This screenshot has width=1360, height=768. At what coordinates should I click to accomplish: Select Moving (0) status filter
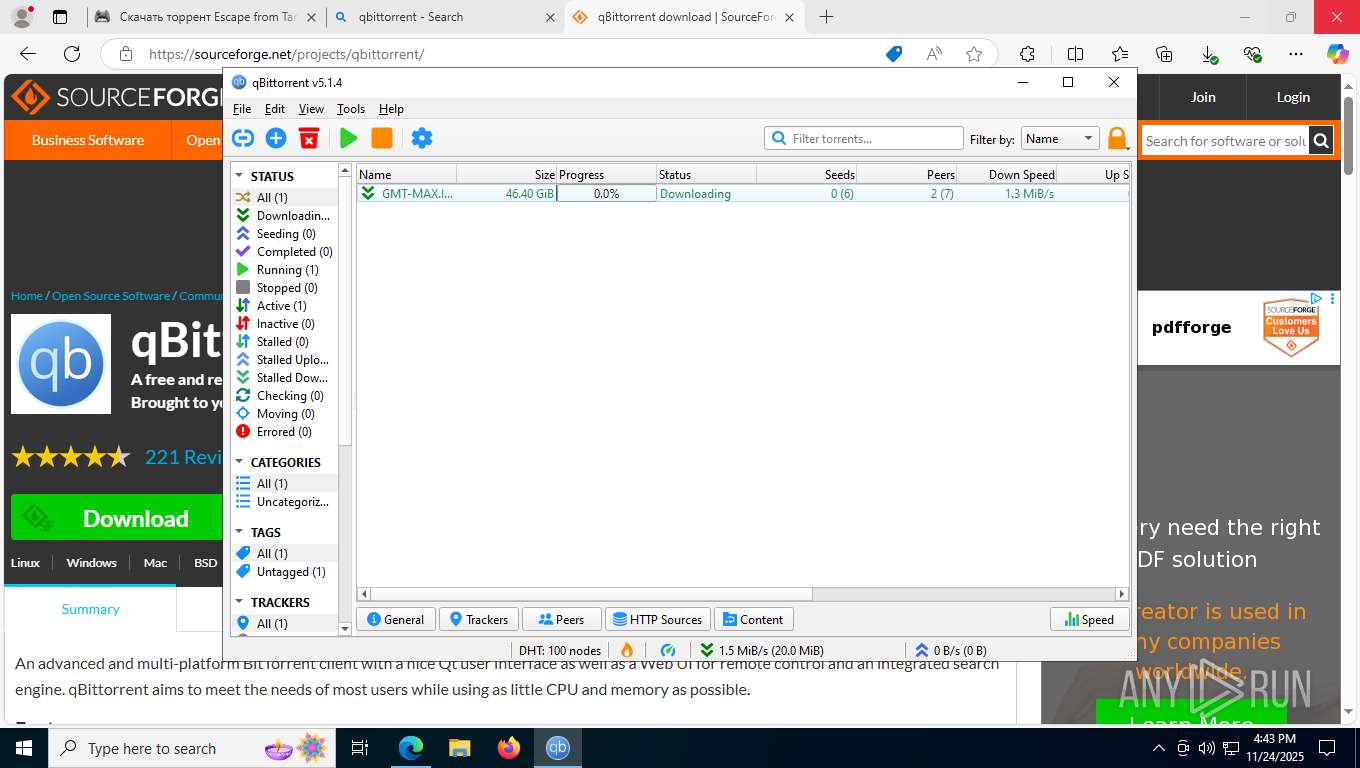pyautogui.click(x=284, y=413)
